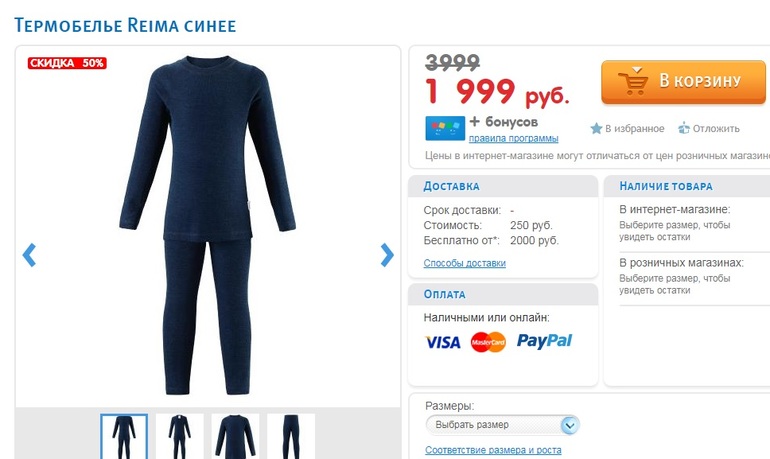Image resolution: width=770 pixels, height=459 pixels.
Task: Show the previous product image
Action: pyautogui.click(x=29, y=255)
